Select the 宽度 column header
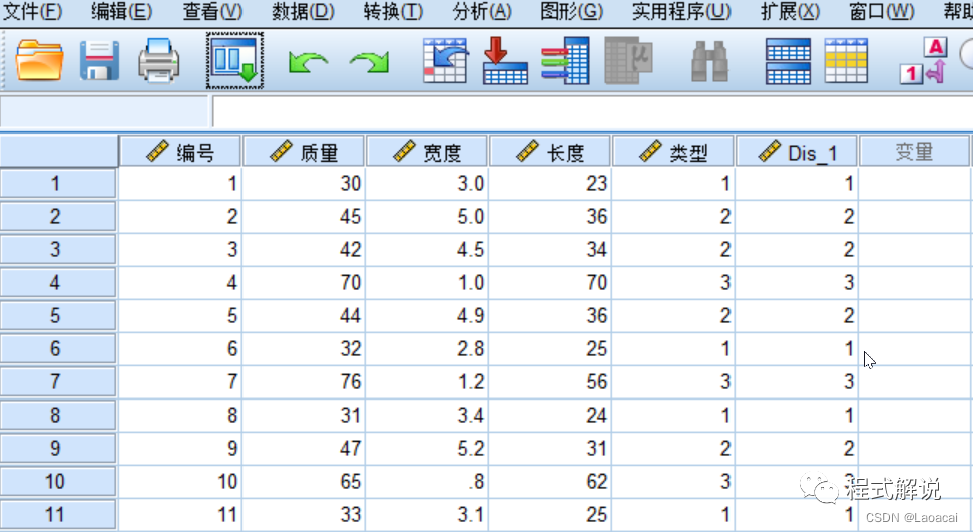Screen dimensions: 973x532 (427, 152)
